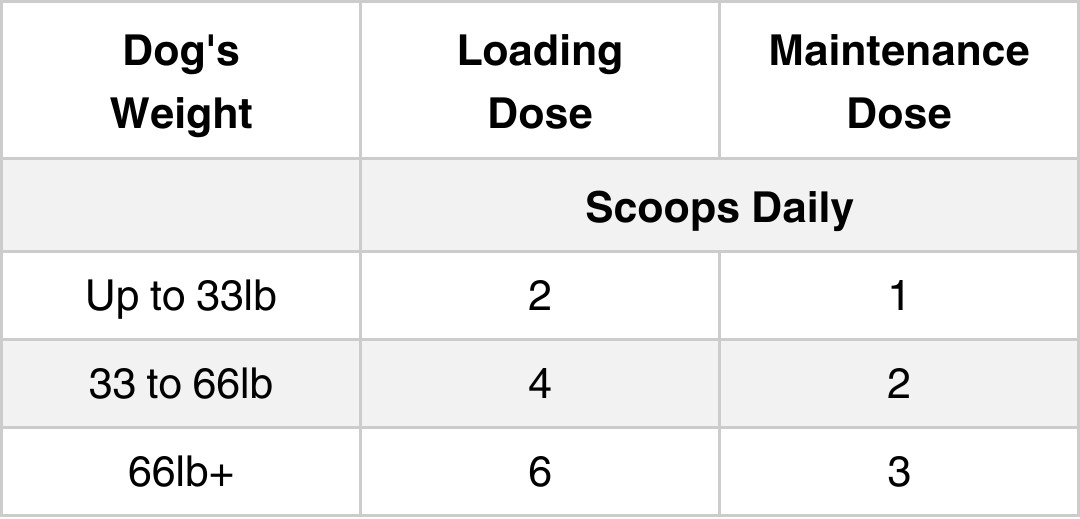This screenshot has width=1080, height=519.
Task: Select loading dose value 4 for 33 to 66lb
Action: pyautogui.click(x=540, y=383)
